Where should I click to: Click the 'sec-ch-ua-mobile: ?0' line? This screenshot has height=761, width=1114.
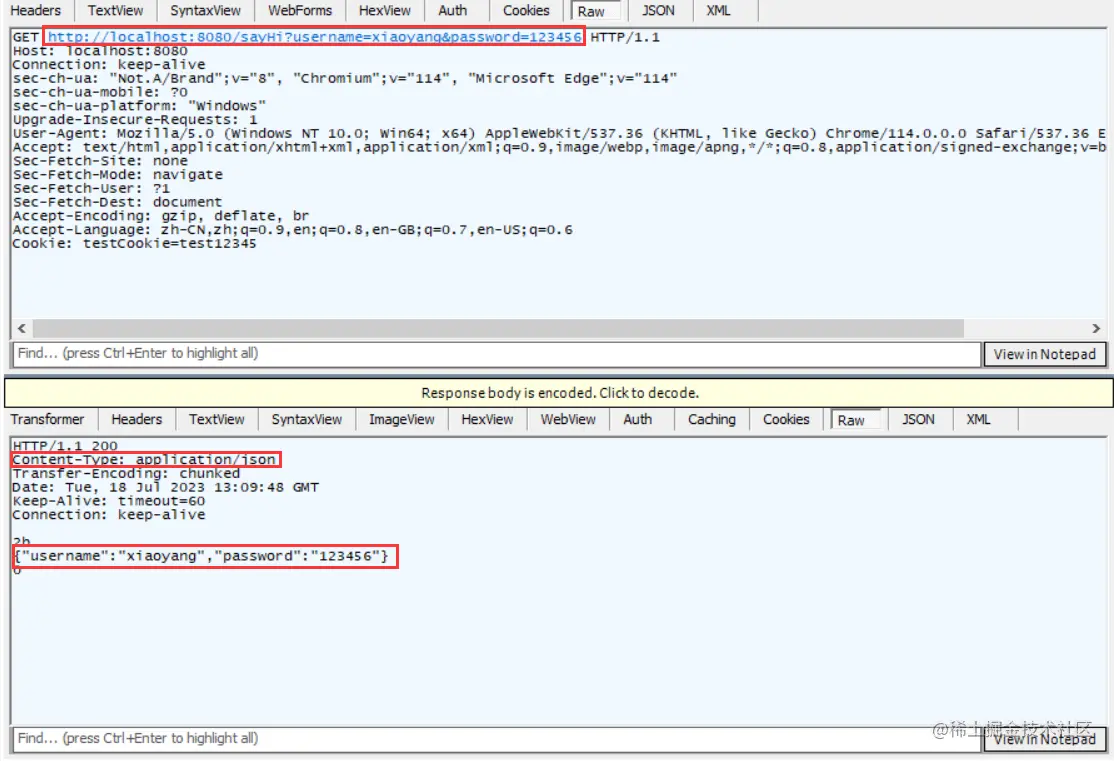point(100,92)
